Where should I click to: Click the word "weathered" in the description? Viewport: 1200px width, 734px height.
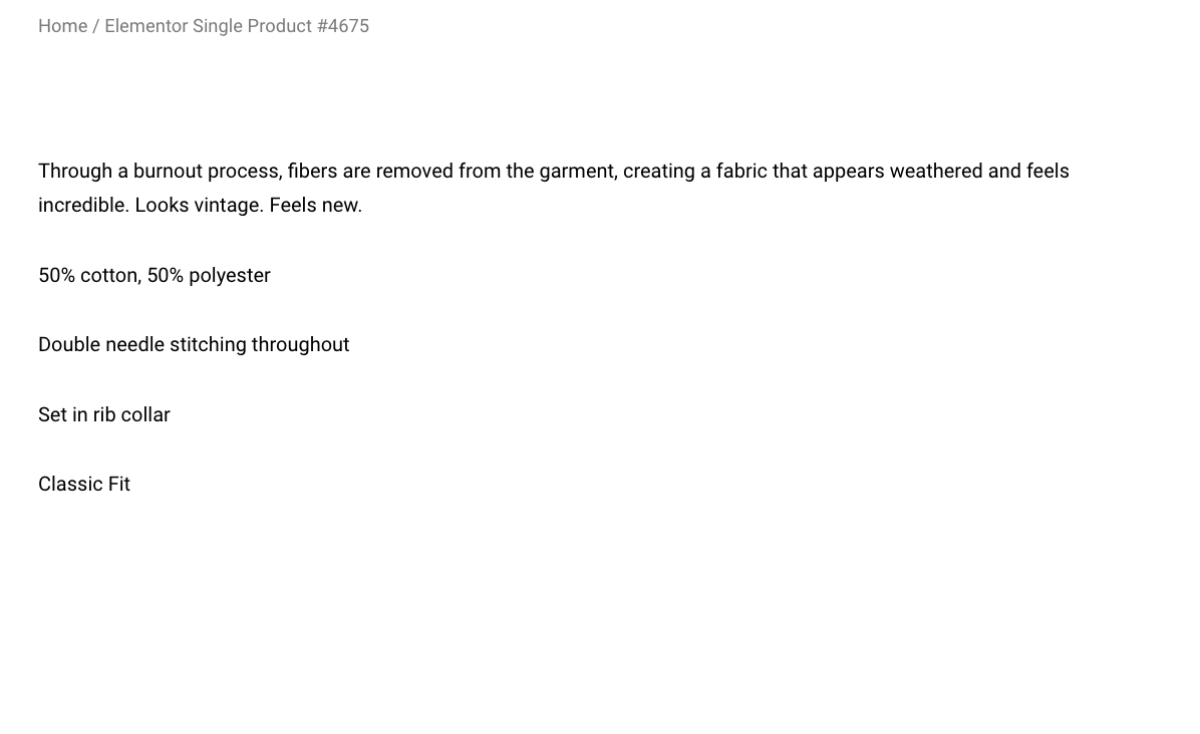[936, 171]
